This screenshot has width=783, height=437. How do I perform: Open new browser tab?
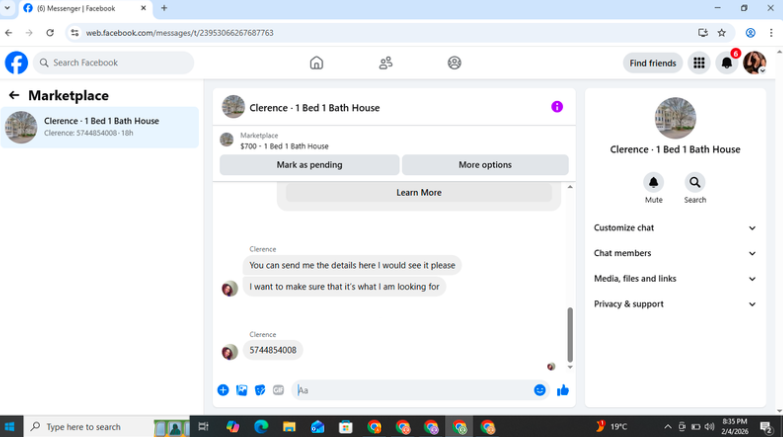(x=164, y=8)
